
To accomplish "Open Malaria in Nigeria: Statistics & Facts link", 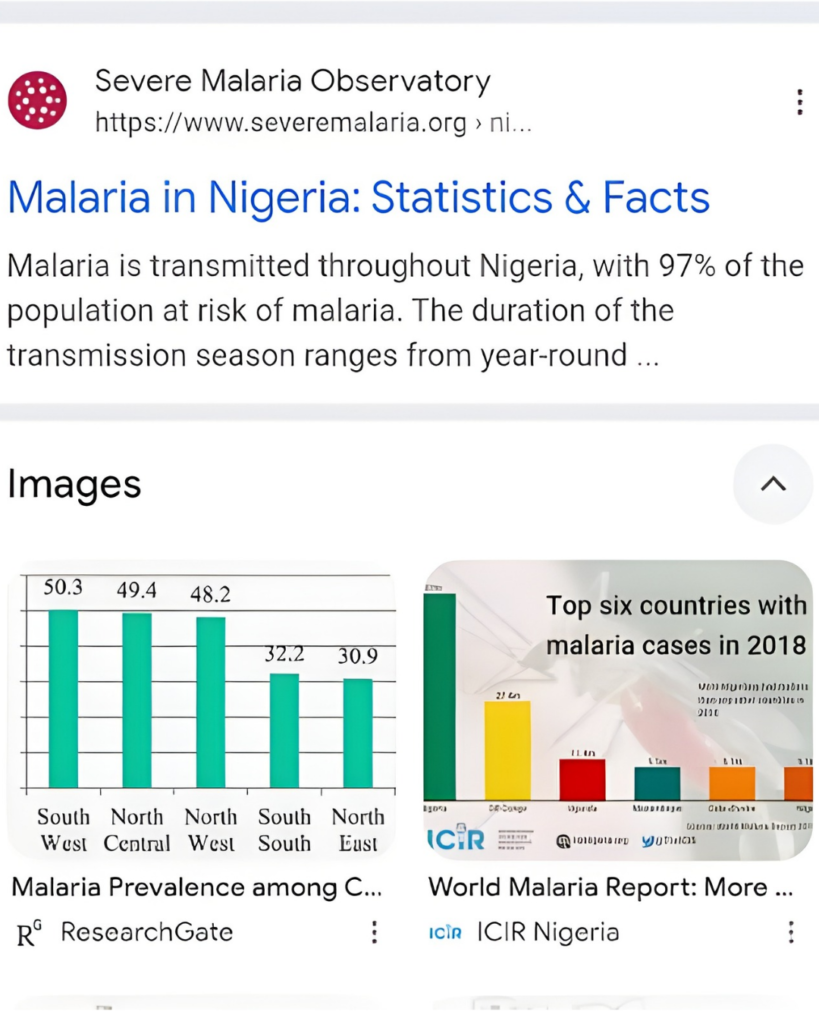I will click(x=359, y=197).
